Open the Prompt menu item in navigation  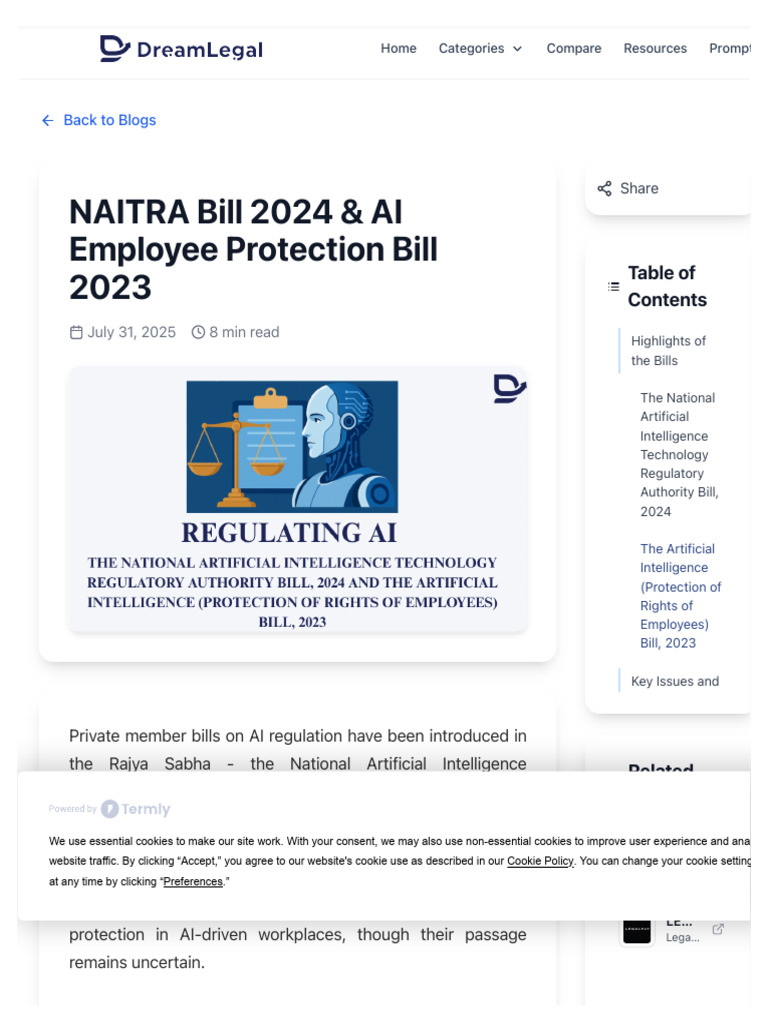730,48
